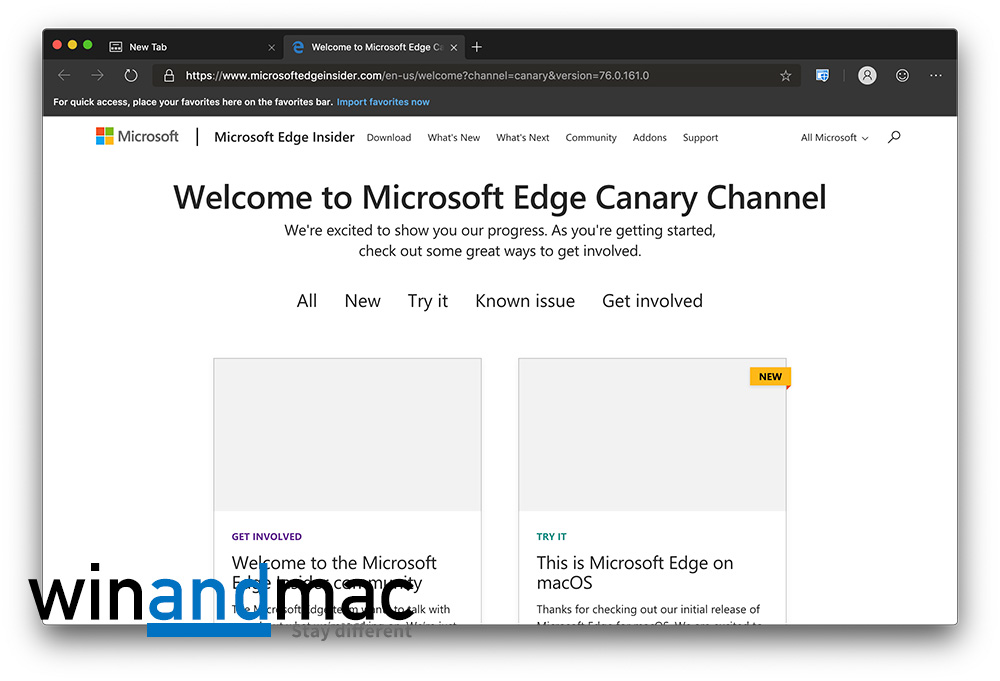Open the This is Microsoft Edge on macOS card
This screenshot has width=1000, height=681.
[x=634, y=573]
